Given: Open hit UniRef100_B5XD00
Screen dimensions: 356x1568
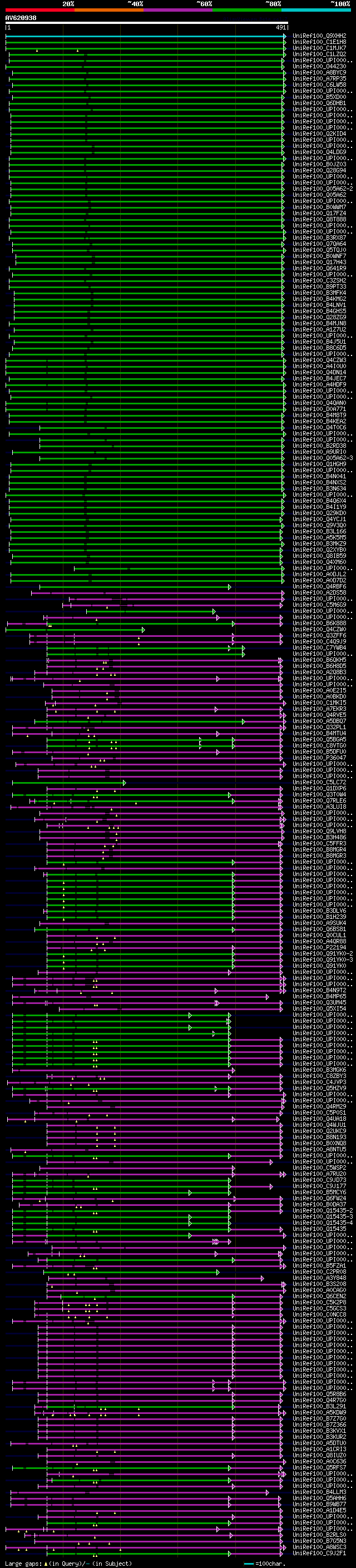Looking at the screenshot, I should click(x=319, y=97).
